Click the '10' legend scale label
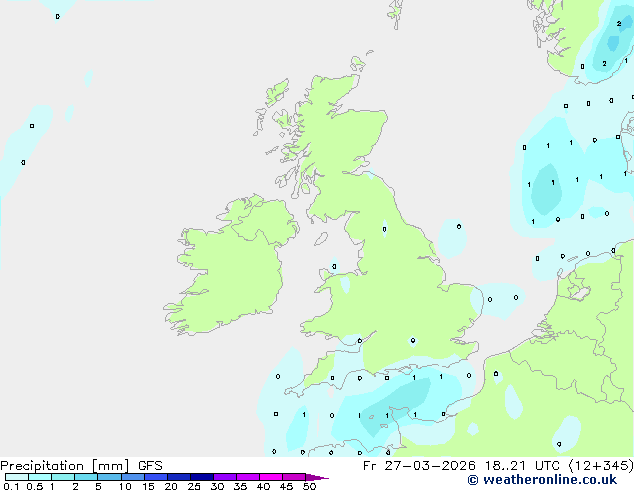Screen dimensions: 634x490 click(125, 486)
